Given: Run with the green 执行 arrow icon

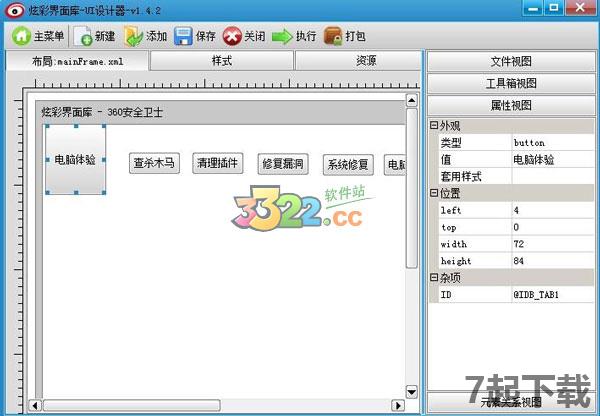Looking at the screenshot, I should point(282,36).
